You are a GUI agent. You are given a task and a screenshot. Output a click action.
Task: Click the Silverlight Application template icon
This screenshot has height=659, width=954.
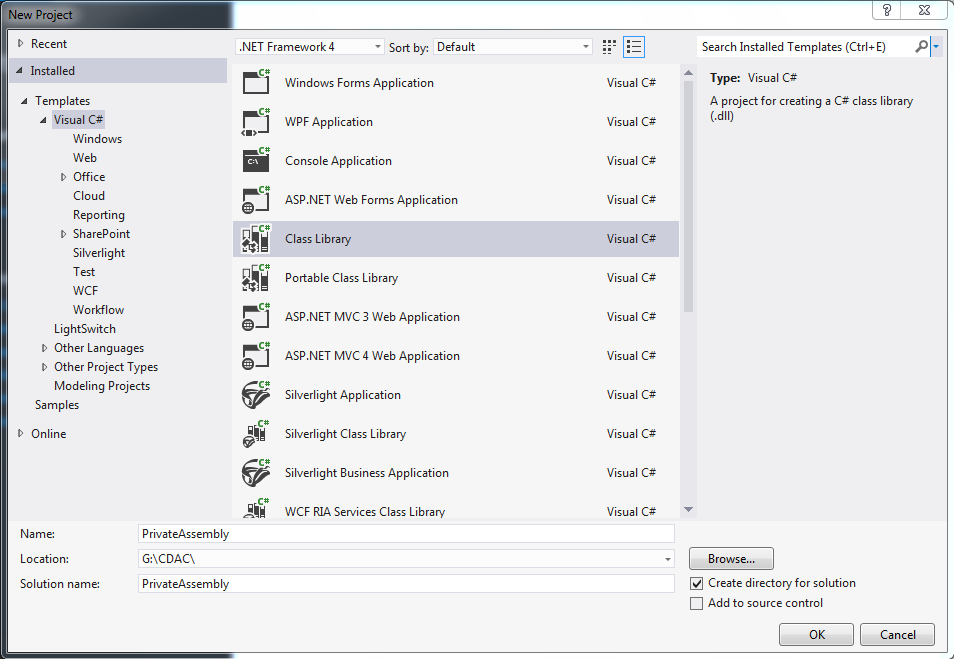[x=257, y=395]
